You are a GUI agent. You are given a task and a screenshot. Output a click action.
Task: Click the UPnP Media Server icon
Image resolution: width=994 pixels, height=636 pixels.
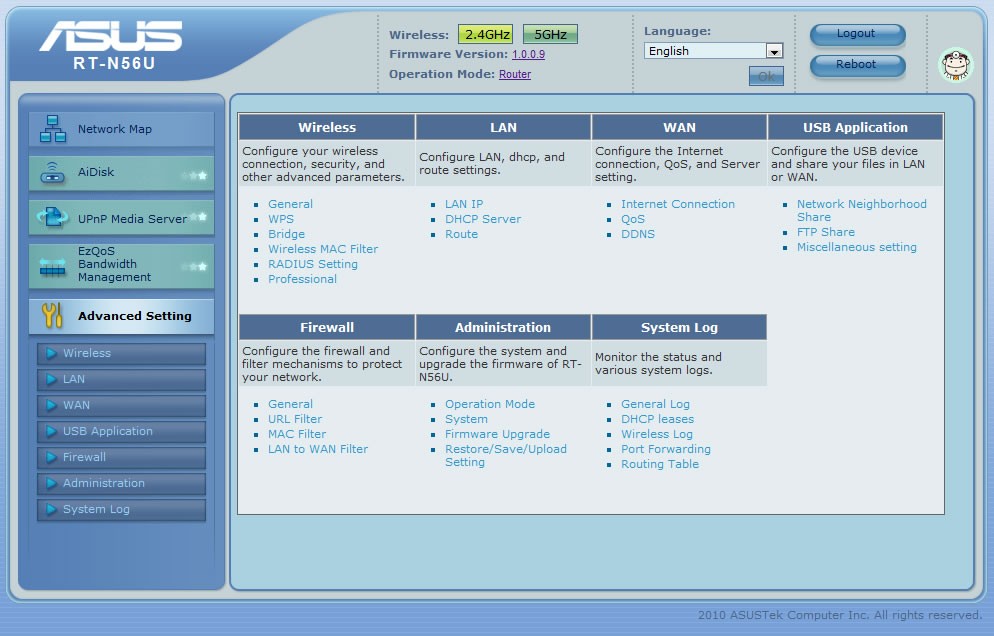coord(52,217)
